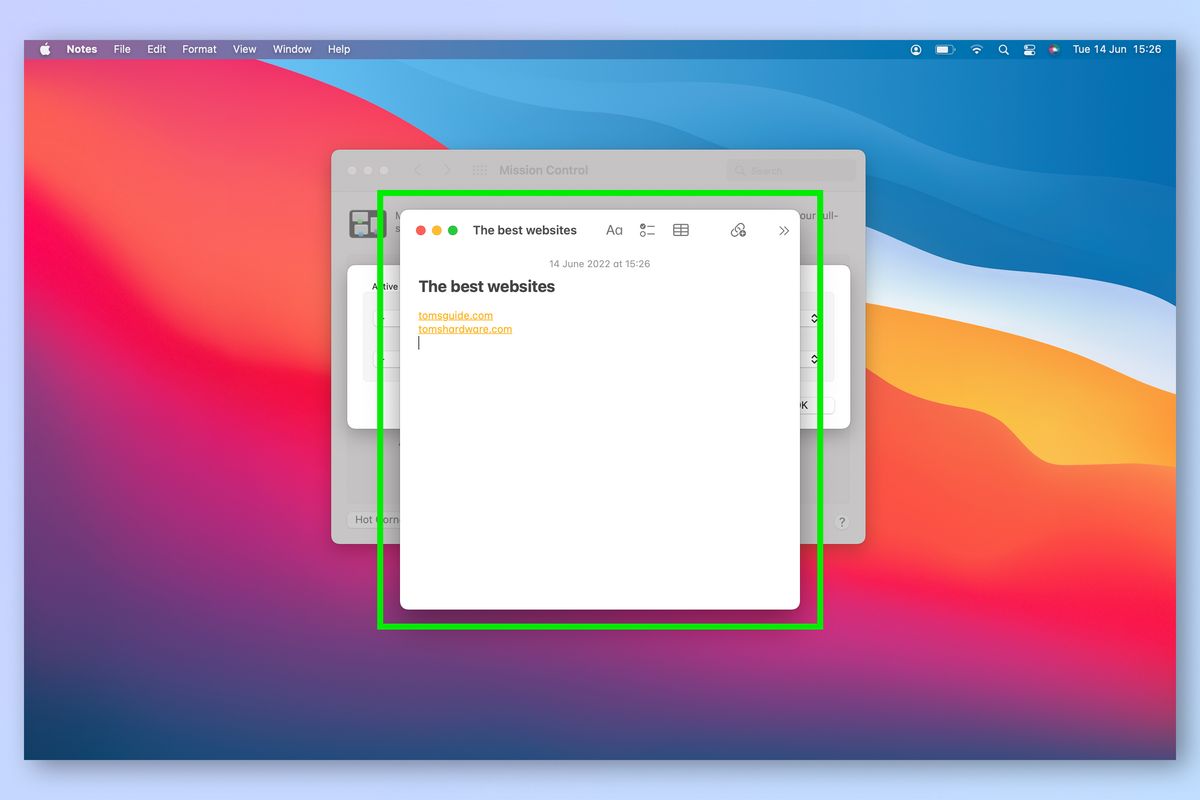Open the View menu
1200x800 pixels.
(244, 49)
